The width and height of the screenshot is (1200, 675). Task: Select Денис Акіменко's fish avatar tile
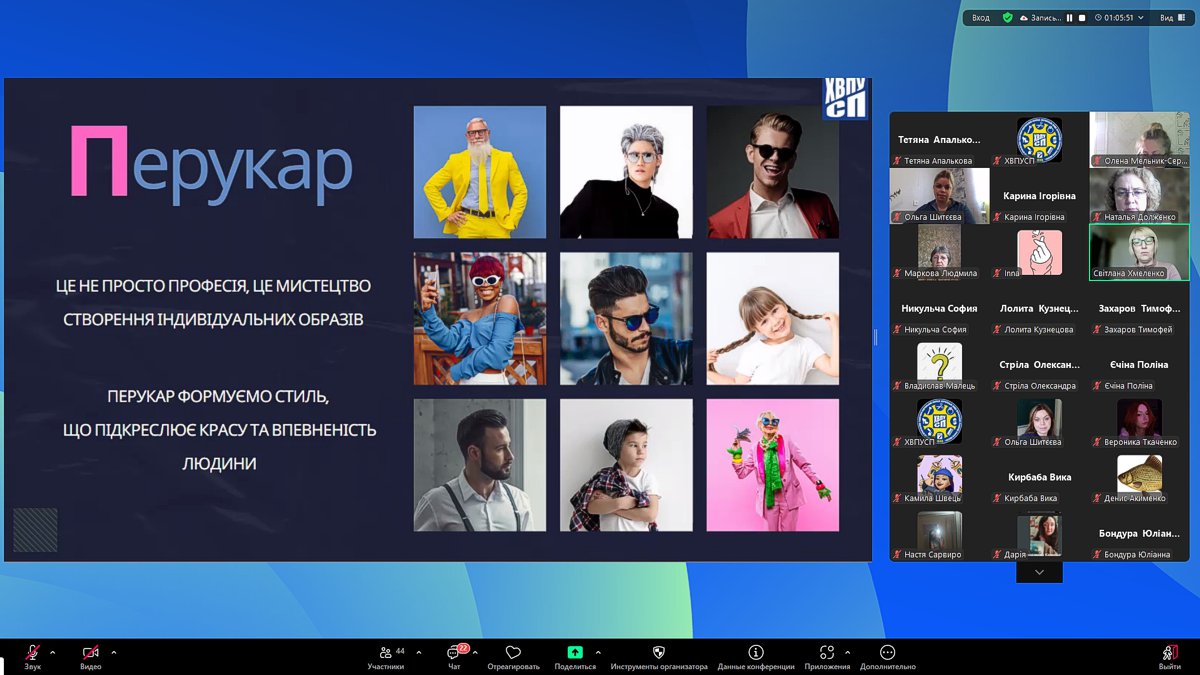[1139, 477]
